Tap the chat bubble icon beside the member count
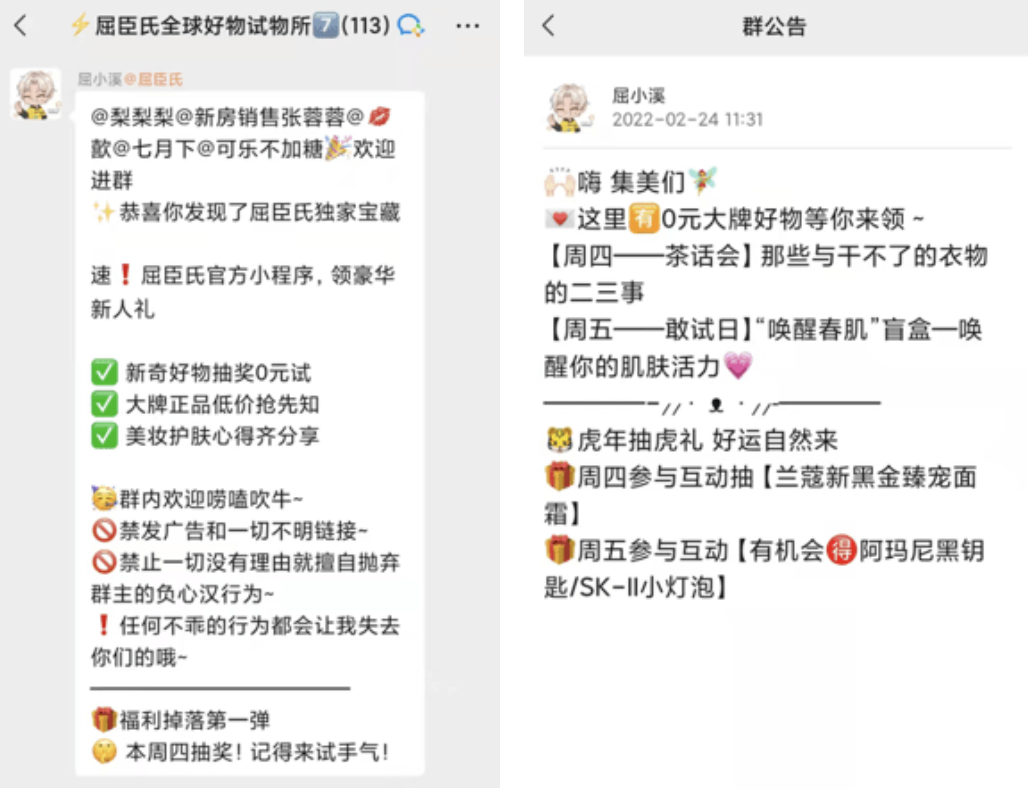Screen dimensions: 1028x792 410,26
